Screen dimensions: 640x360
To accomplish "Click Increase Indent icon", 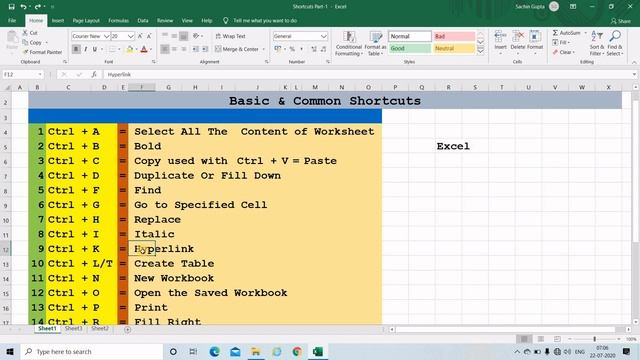I will pos(205,49).
